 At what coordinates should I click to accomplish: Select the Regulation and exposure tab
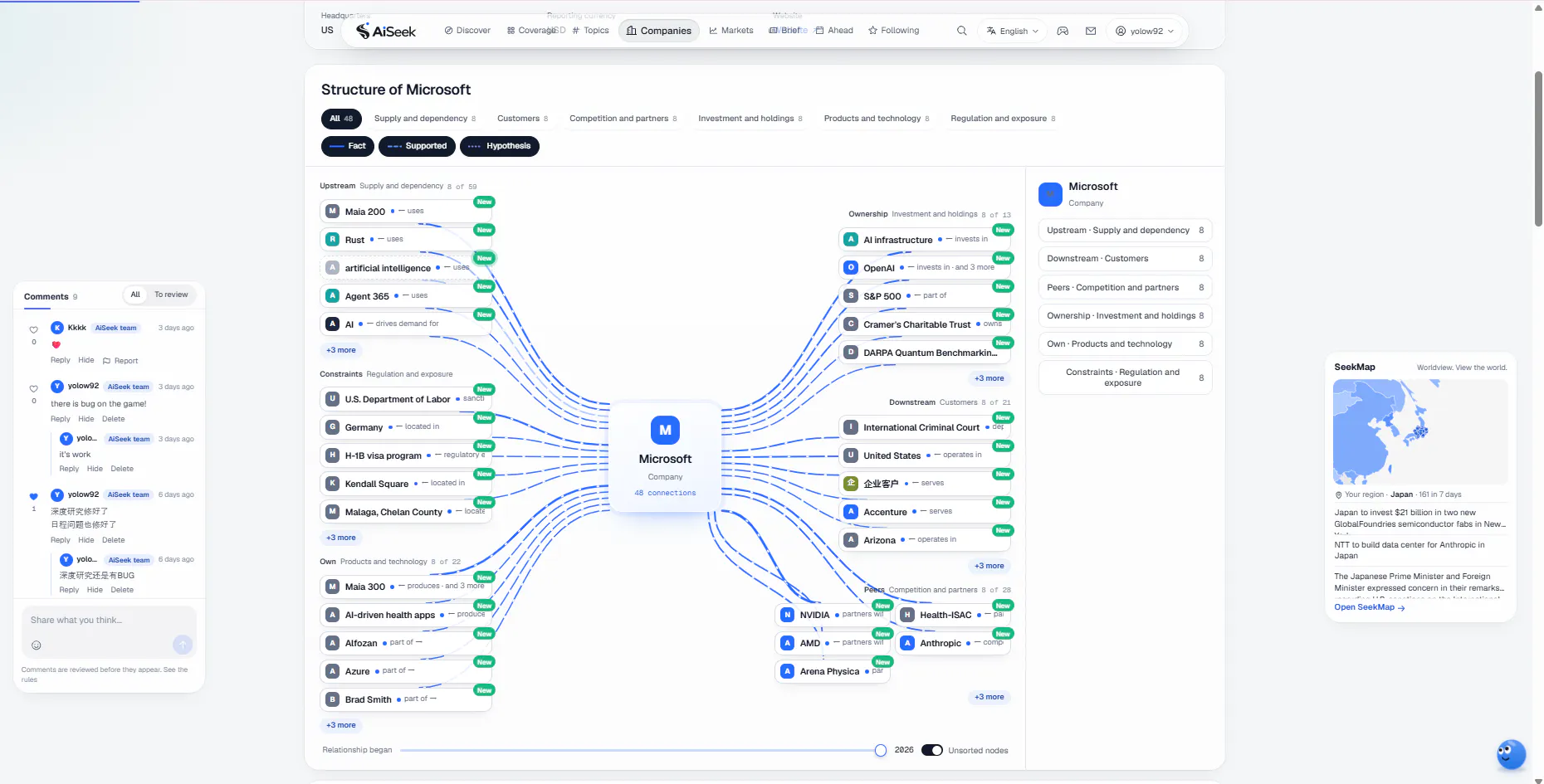(1003, 119)
